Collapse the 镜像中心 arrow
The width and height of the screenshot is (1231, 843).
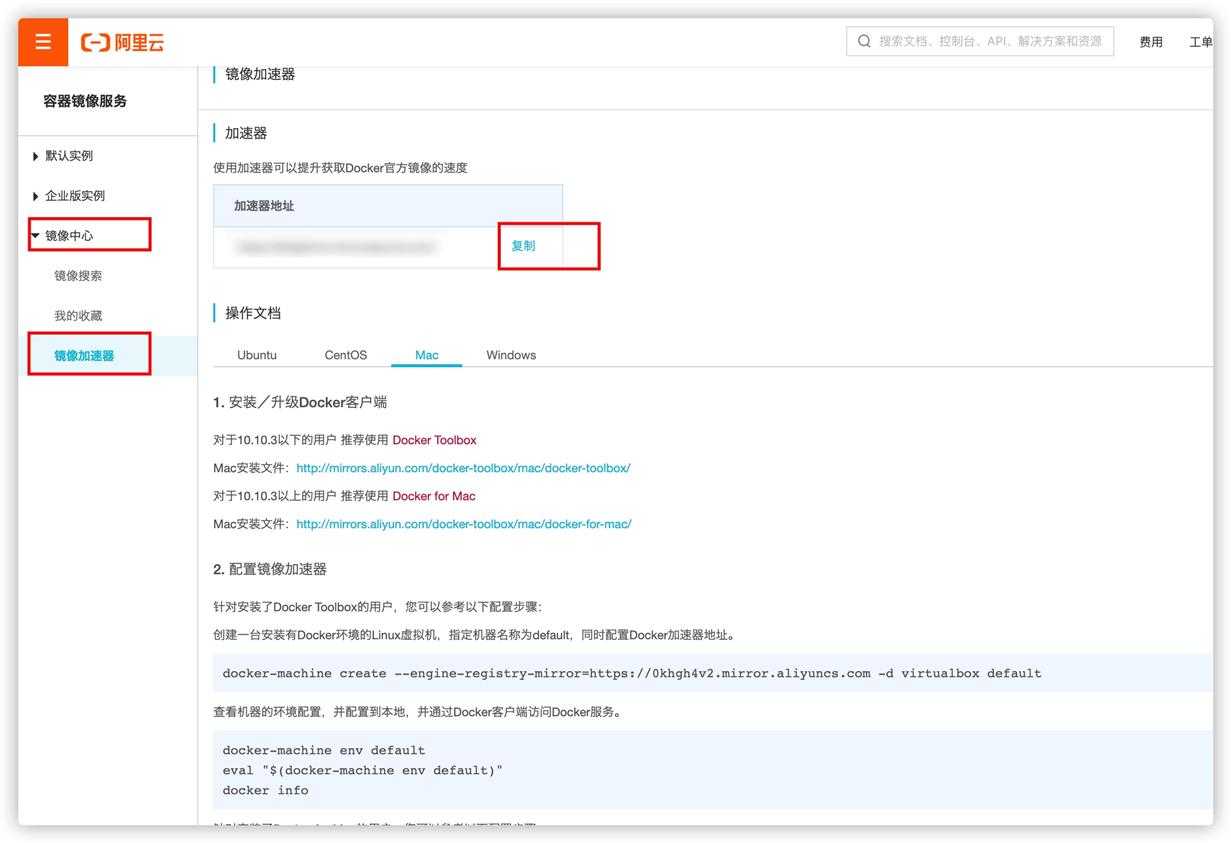tap(37, 236)
